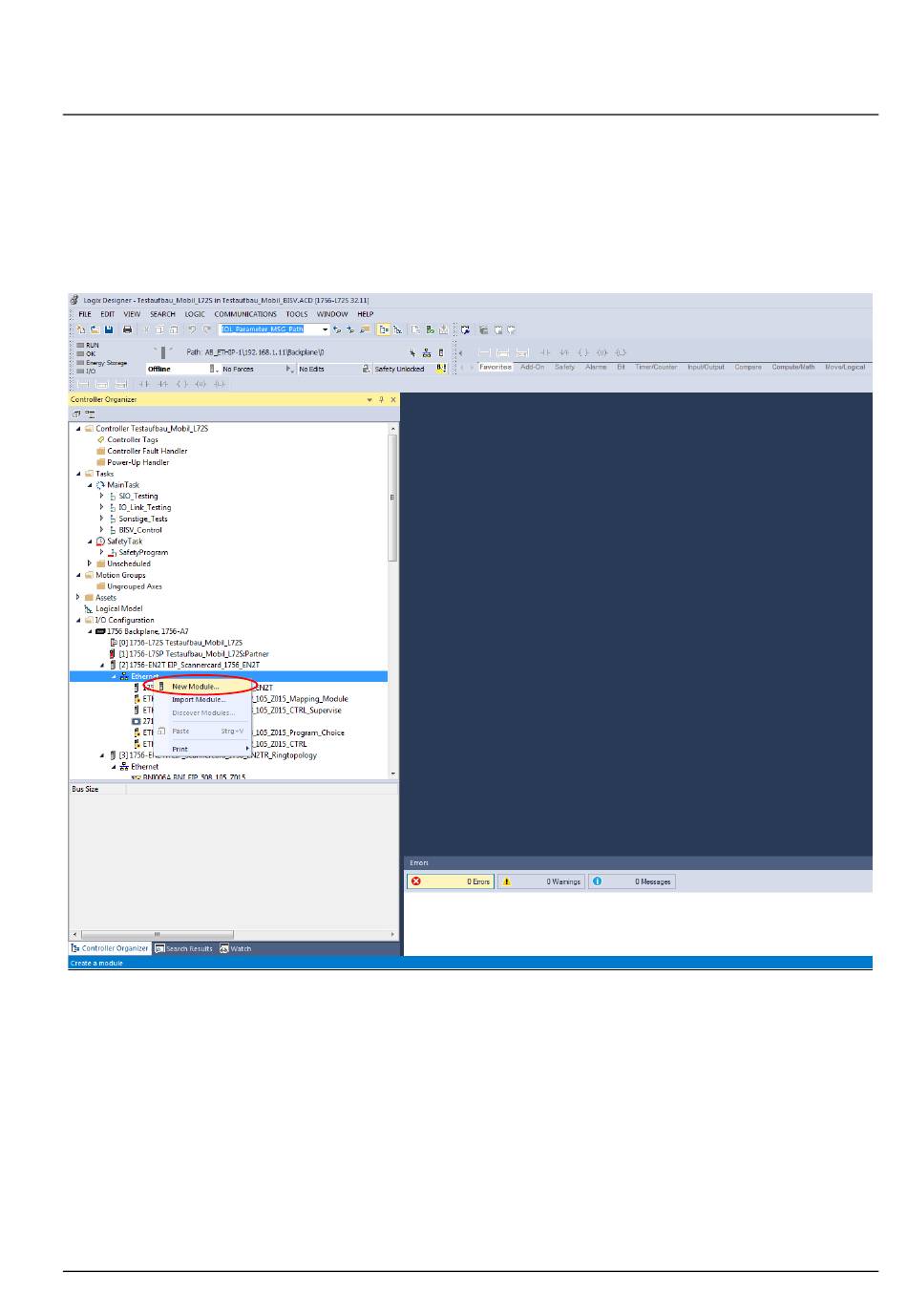This screenshot has height=1316, width=907.
Task: Click the Close X icon on Controller Organizer
Action: (x=393, y=400)
